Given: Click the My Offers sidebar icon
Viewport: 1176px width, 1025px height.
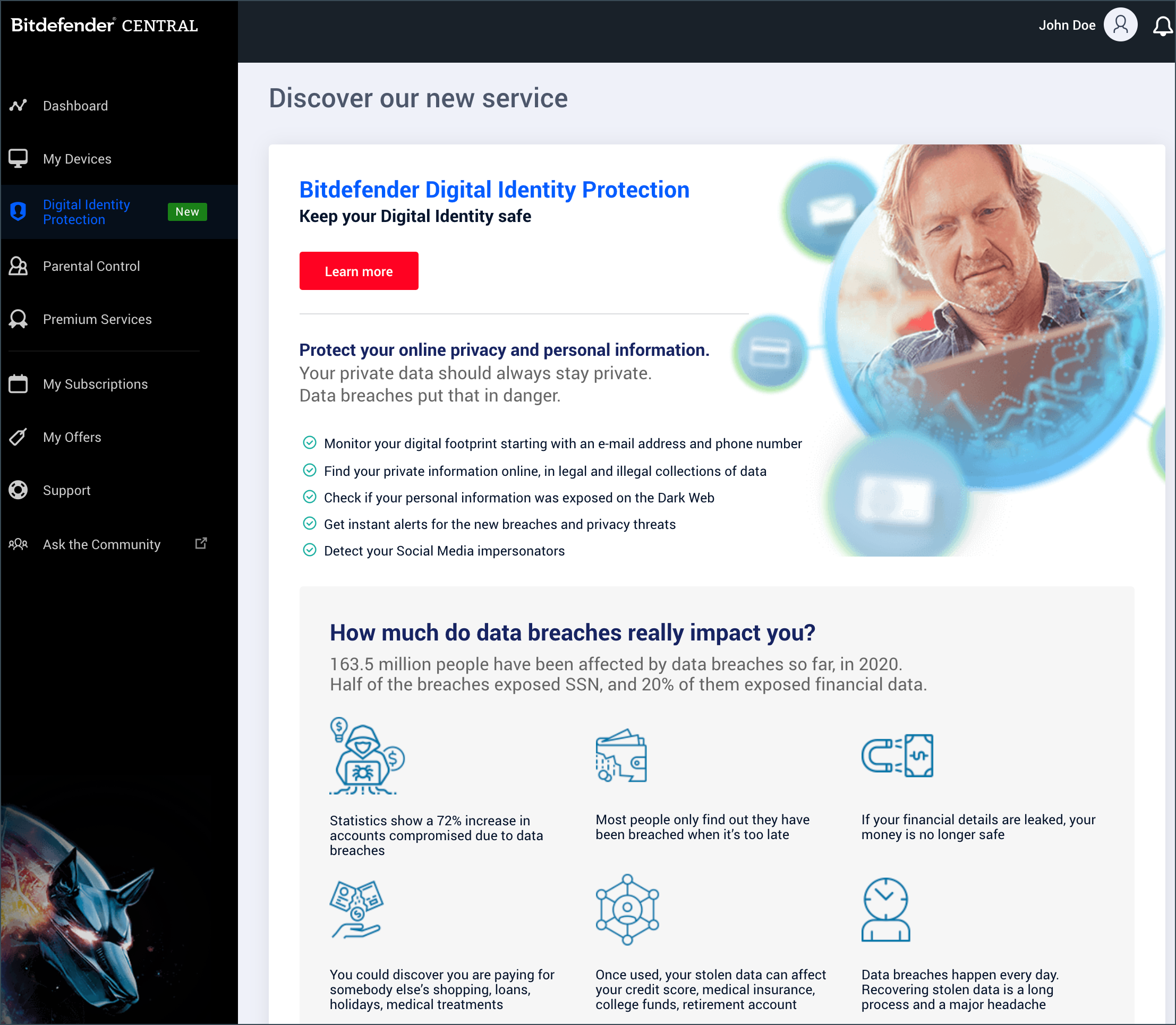Looking at the screenshot, I should 18,437.
